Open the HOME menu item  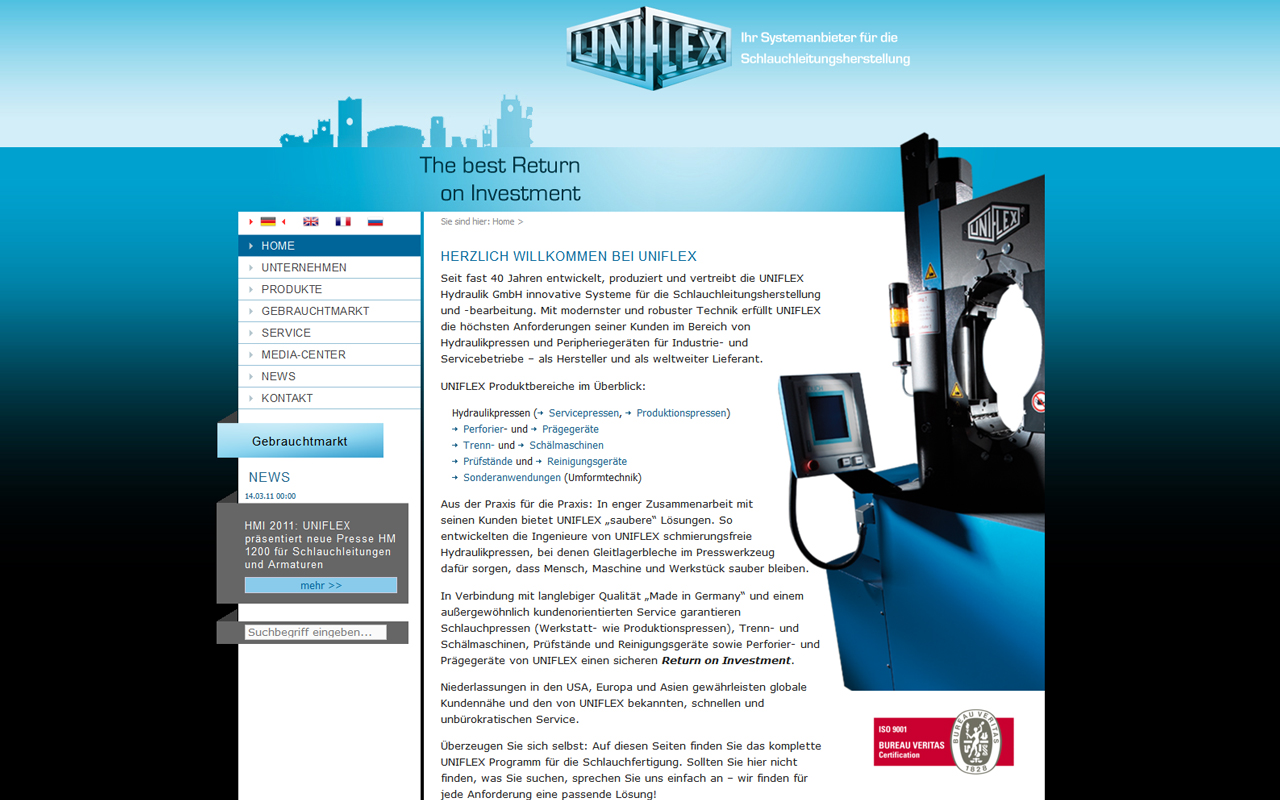point(329,246)
